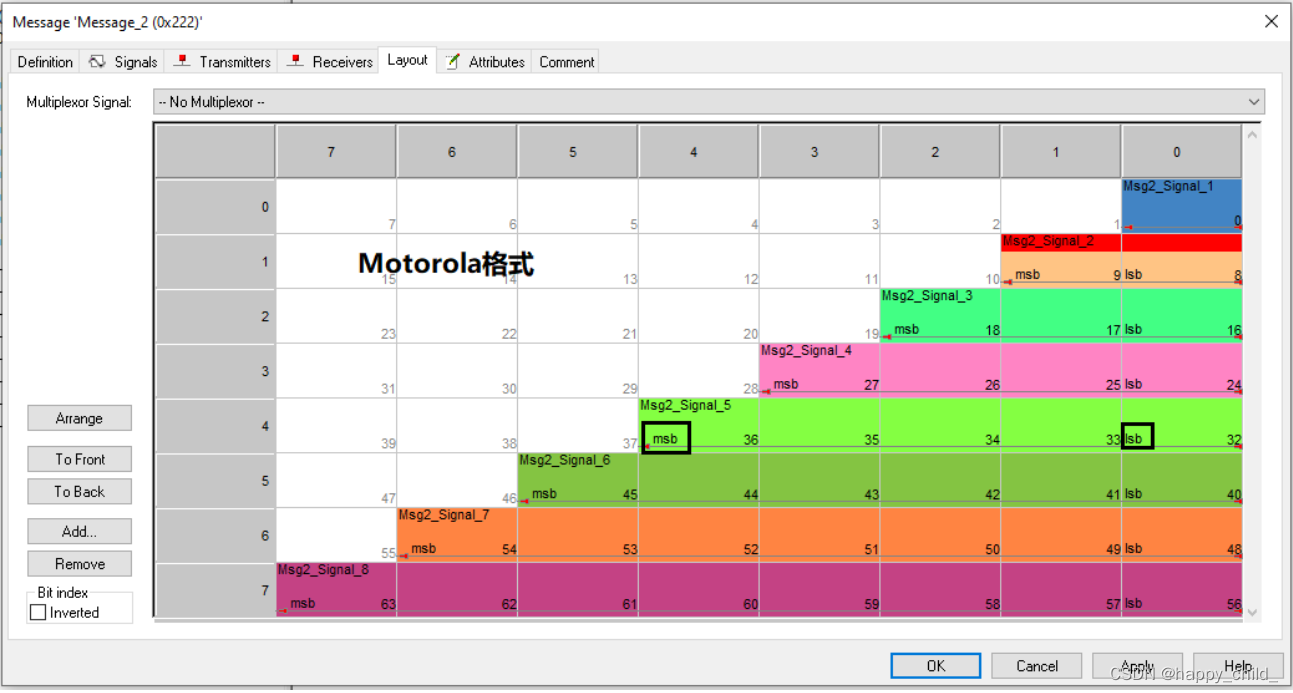This screenshot has height=693, width=1293.
Task: Click the pencil icon on the Attributes tab
Action: click(x=452, y=61)
